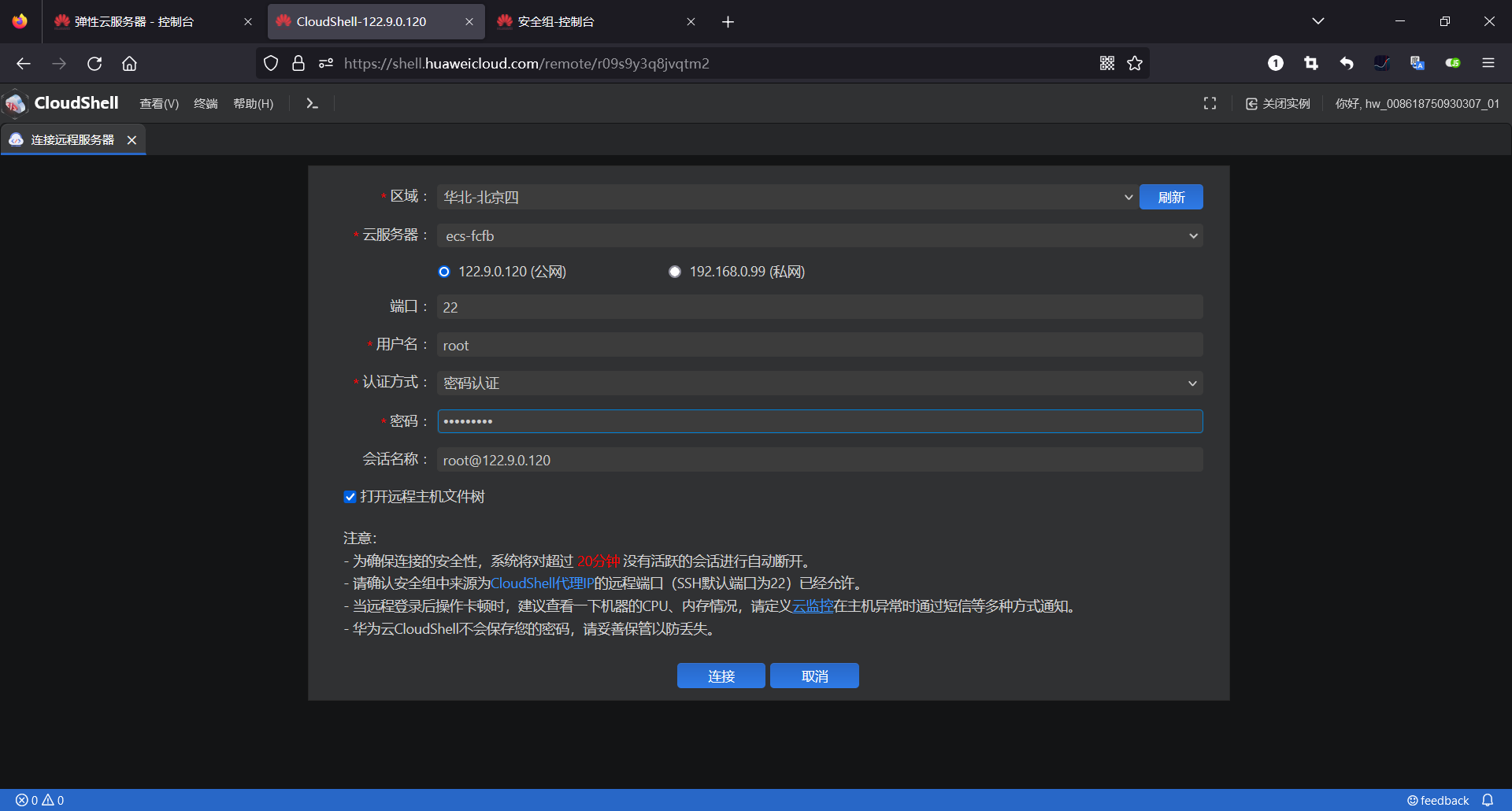
Task: Click the 密码 password input field
Action: [819, 420]
